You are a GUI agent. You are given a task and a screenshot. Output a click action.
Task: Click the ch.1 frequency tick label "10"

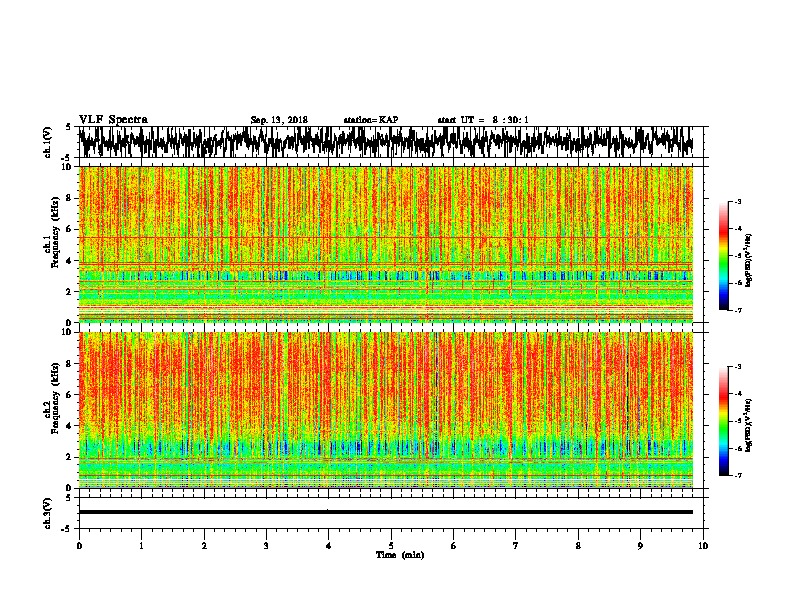click(x=68, y=167)
